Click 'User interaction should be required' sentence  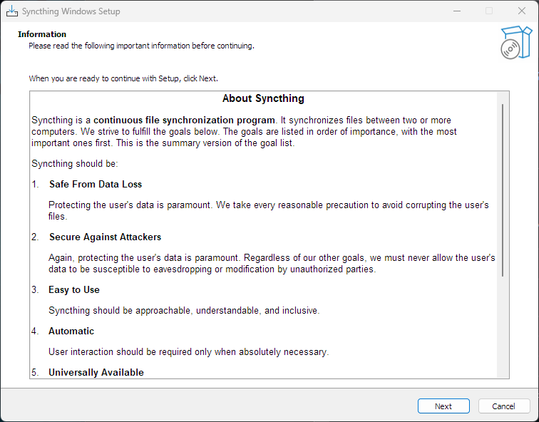point(188,352)
